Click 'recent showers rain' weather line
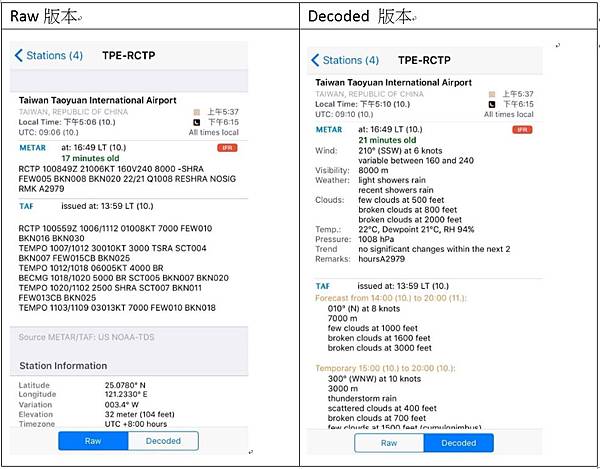The width and height of the screenshot is (600, 469). pyautogui.click(x=396, y=190)
